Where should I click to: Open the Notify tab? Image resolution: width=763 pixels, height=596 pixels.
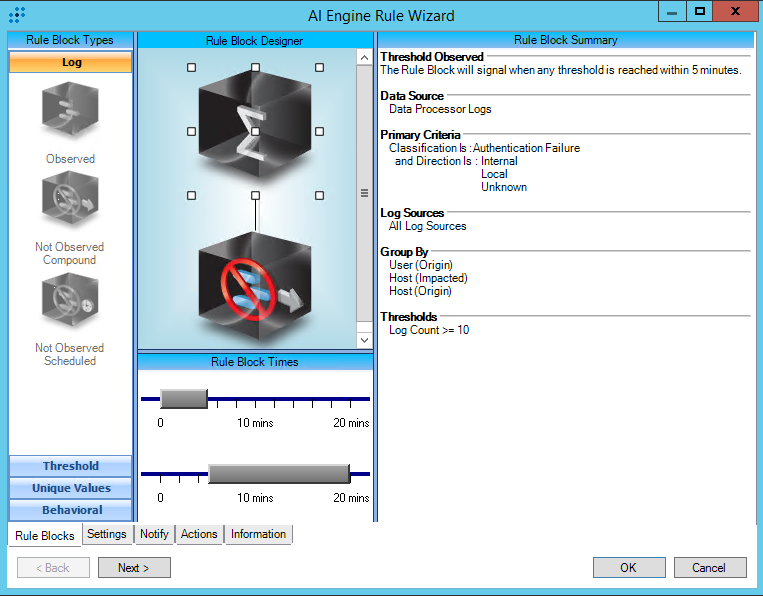(154, 534)
